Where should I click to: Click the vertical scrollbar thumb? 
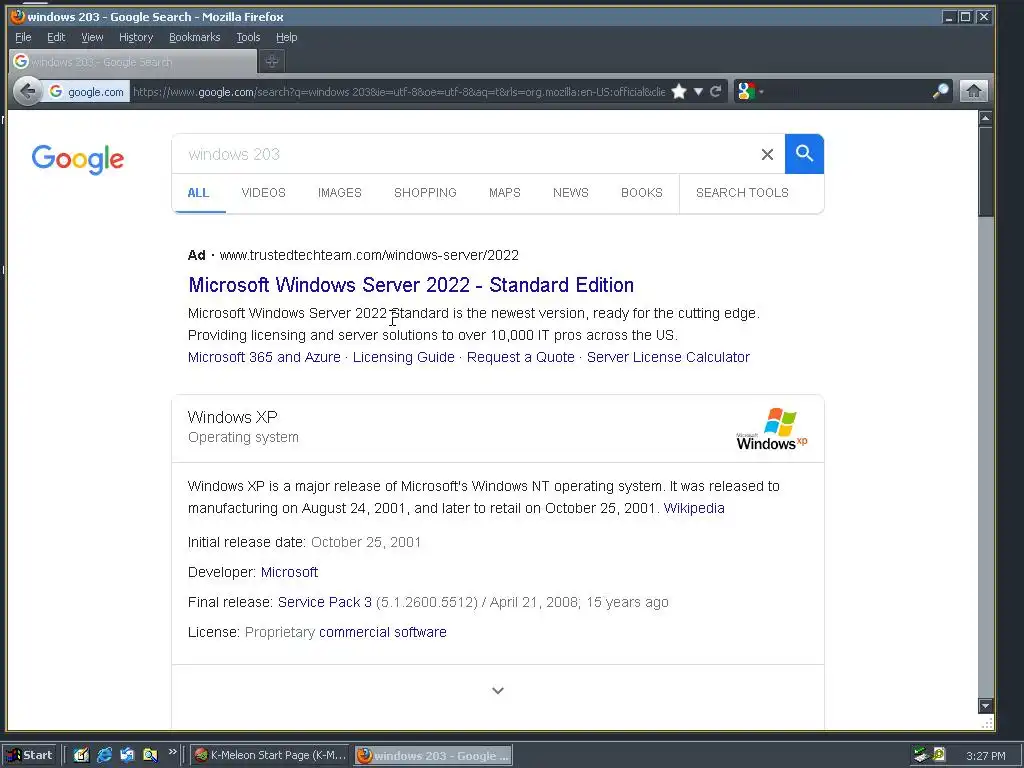(985, 172)
